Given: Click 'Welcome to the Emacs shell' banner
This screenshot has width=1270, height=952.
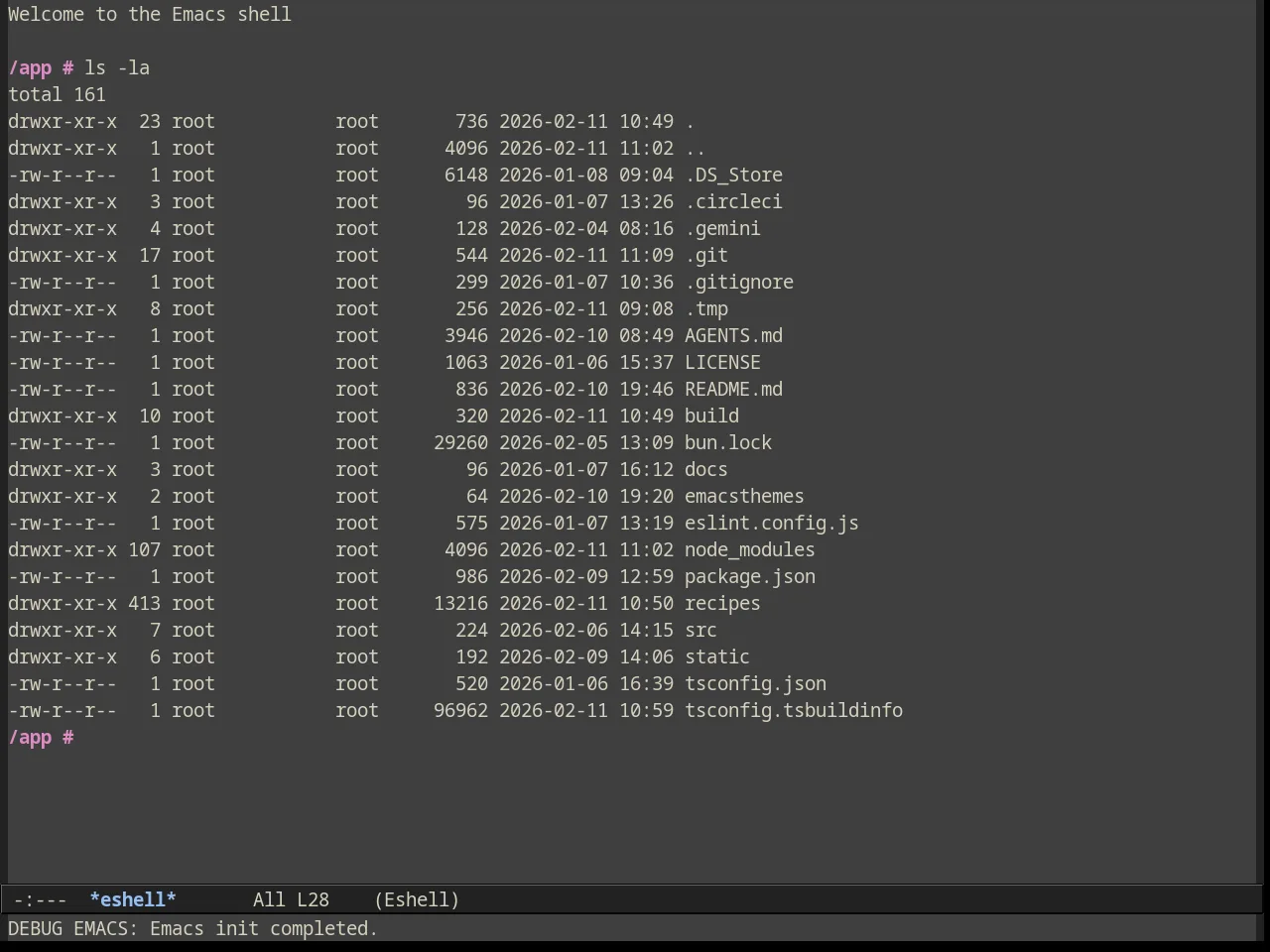Looking at the screenshot, I should pos(150,15).
